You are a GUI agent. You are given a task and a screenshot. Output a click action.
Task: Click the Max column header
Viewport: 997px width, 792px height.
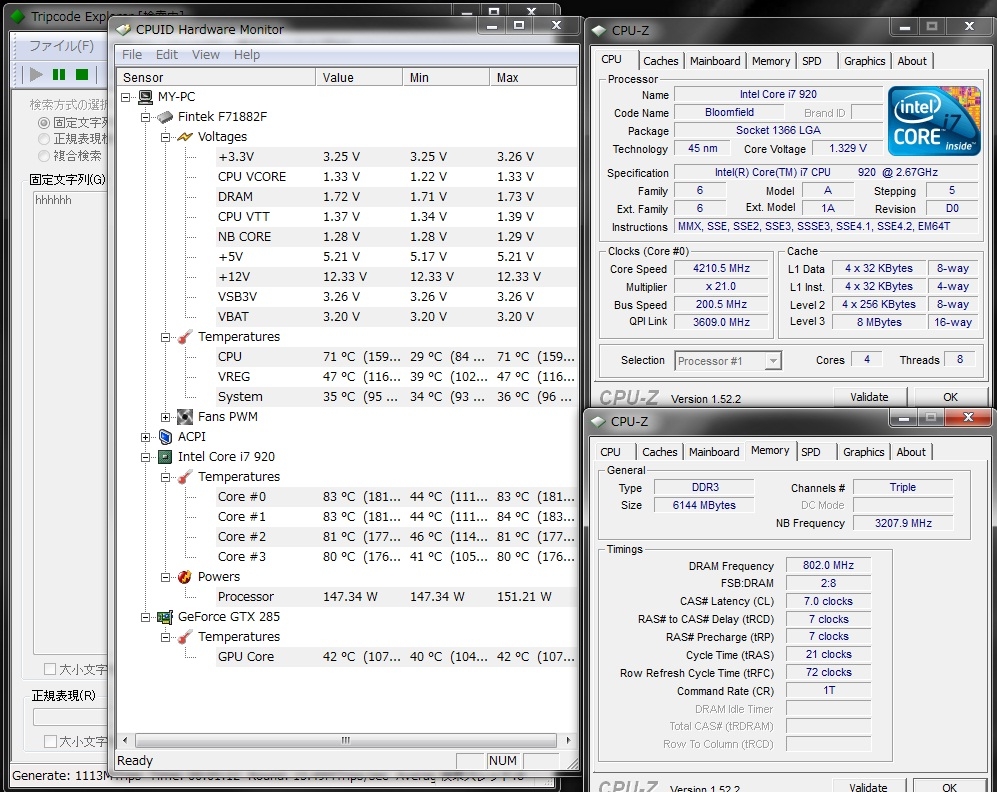click(x=533, y=78)
